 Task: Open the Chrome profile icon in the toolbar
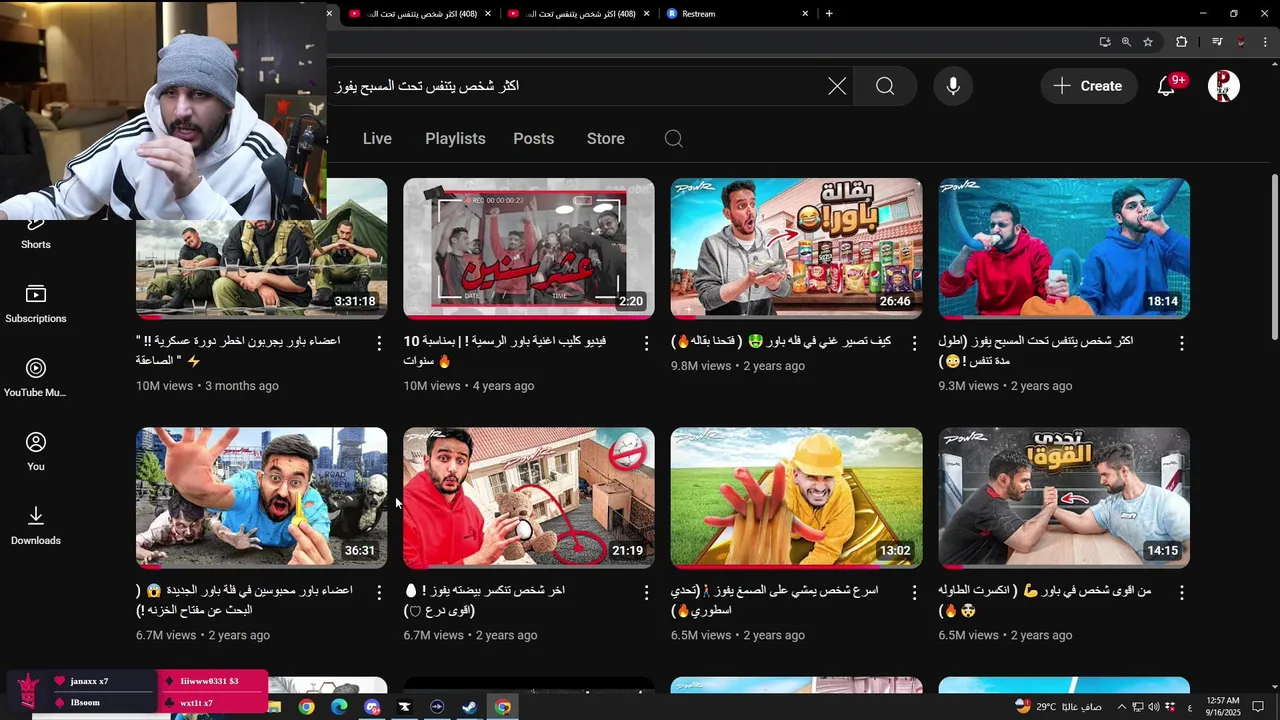[x=1241, y=42]
